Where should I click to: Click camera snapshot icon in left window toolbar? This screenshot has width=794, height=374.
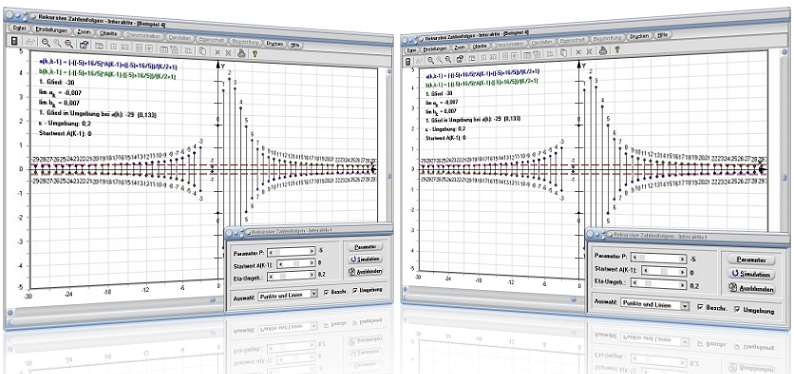[84, 45]
